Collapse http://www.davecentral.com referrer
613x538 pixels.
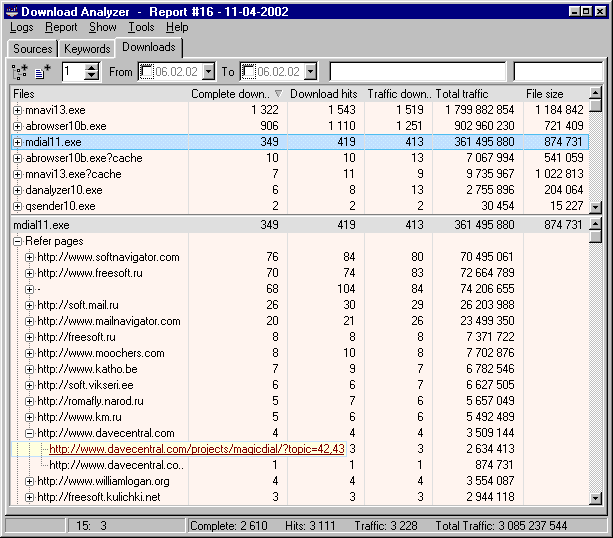(x=29, y=433)
